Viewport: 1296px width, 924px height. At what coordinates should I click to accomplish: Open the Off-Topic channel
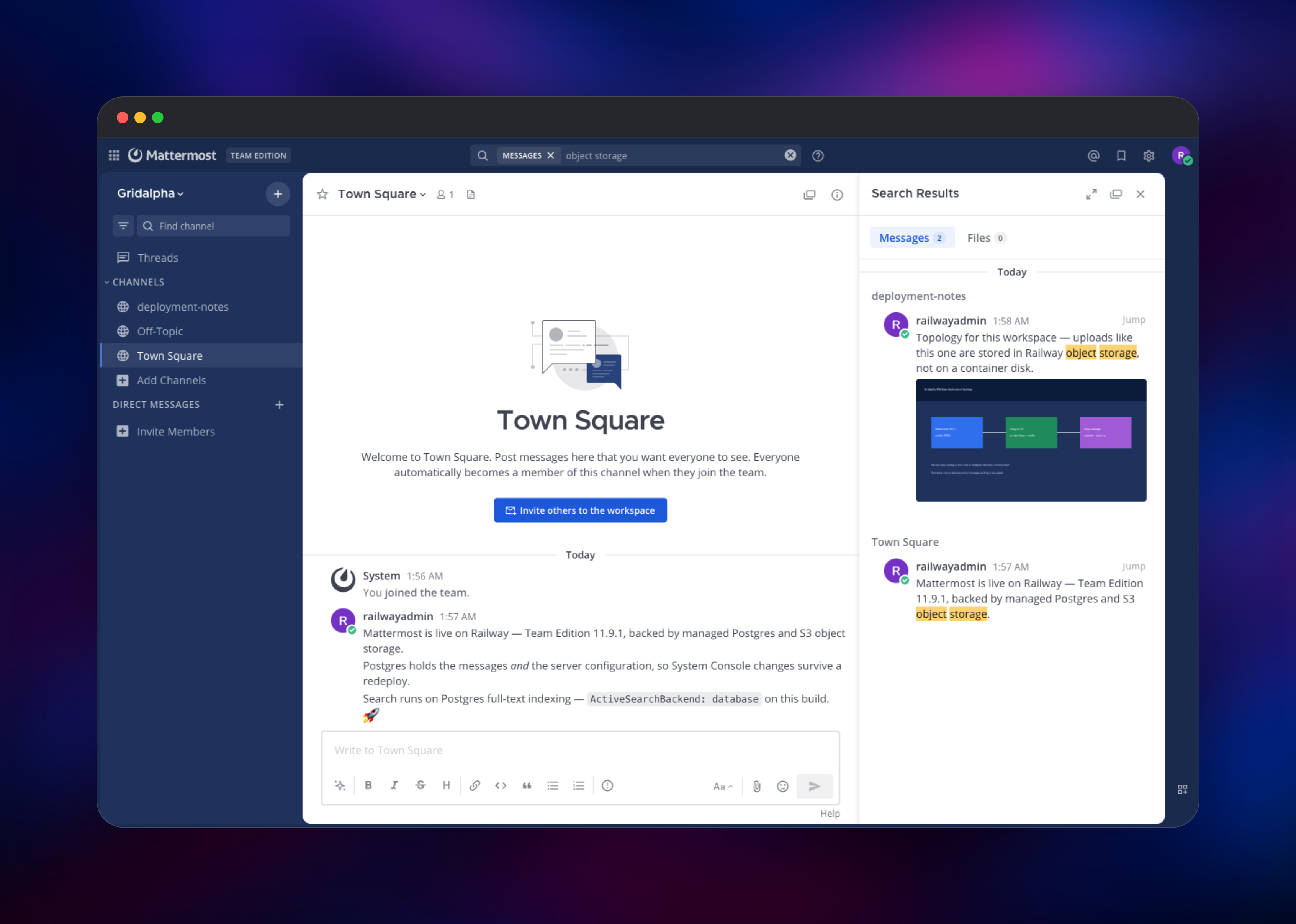(202, 331)
